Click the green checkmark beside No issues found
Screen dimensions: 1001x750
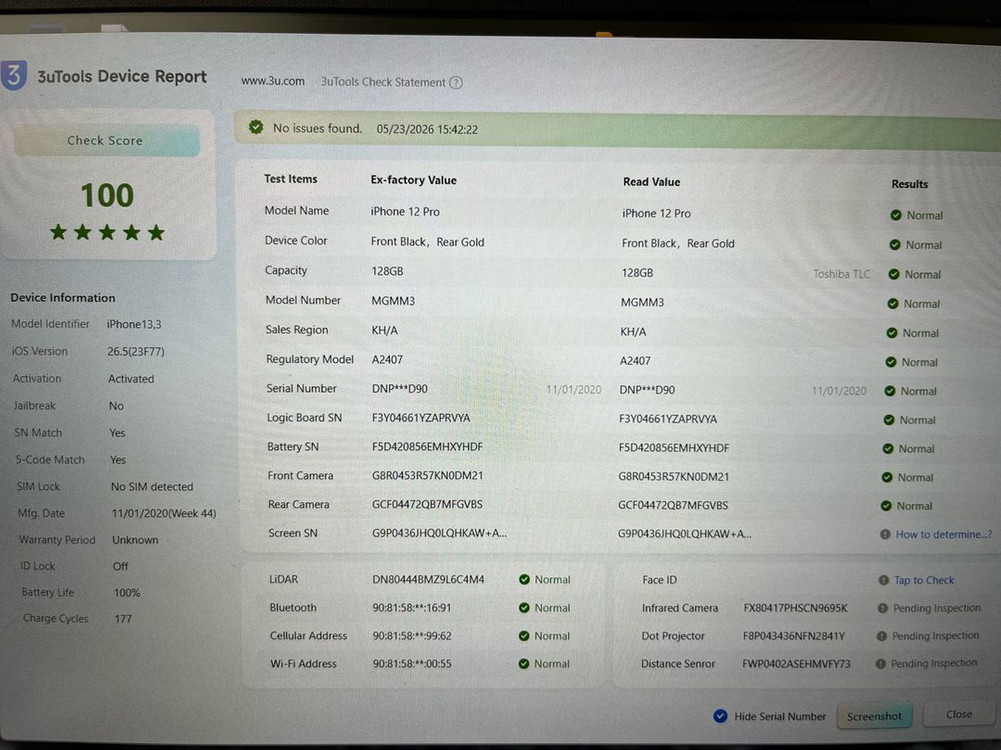pos(256,127)
